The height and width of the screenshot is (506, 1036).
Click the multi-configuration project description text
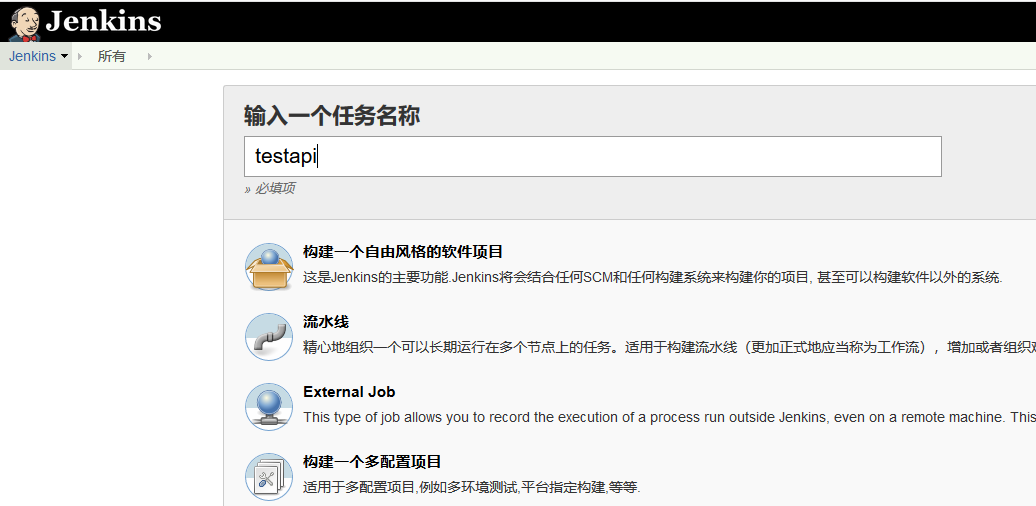471,487
